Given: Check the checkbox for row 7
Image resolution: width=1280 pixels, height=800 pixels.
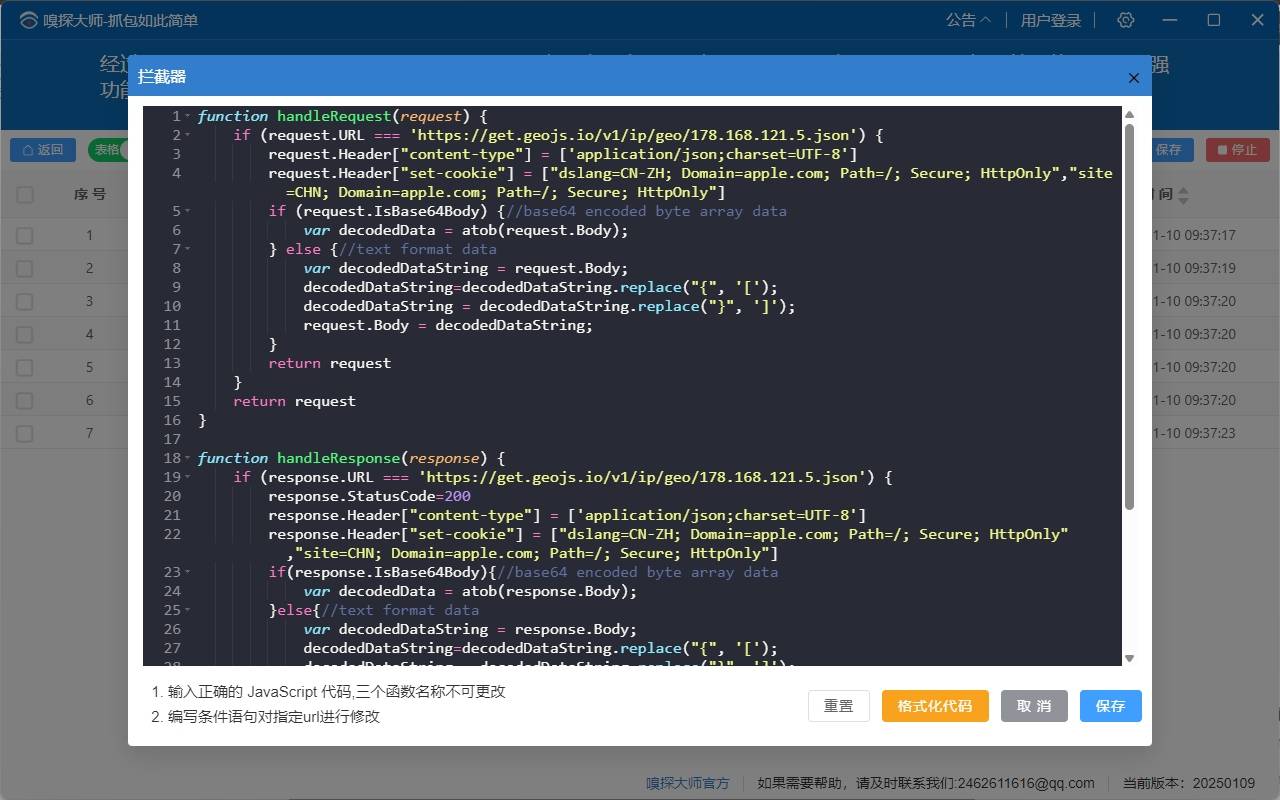Looking at the screenshot, I should click(25, 434).
